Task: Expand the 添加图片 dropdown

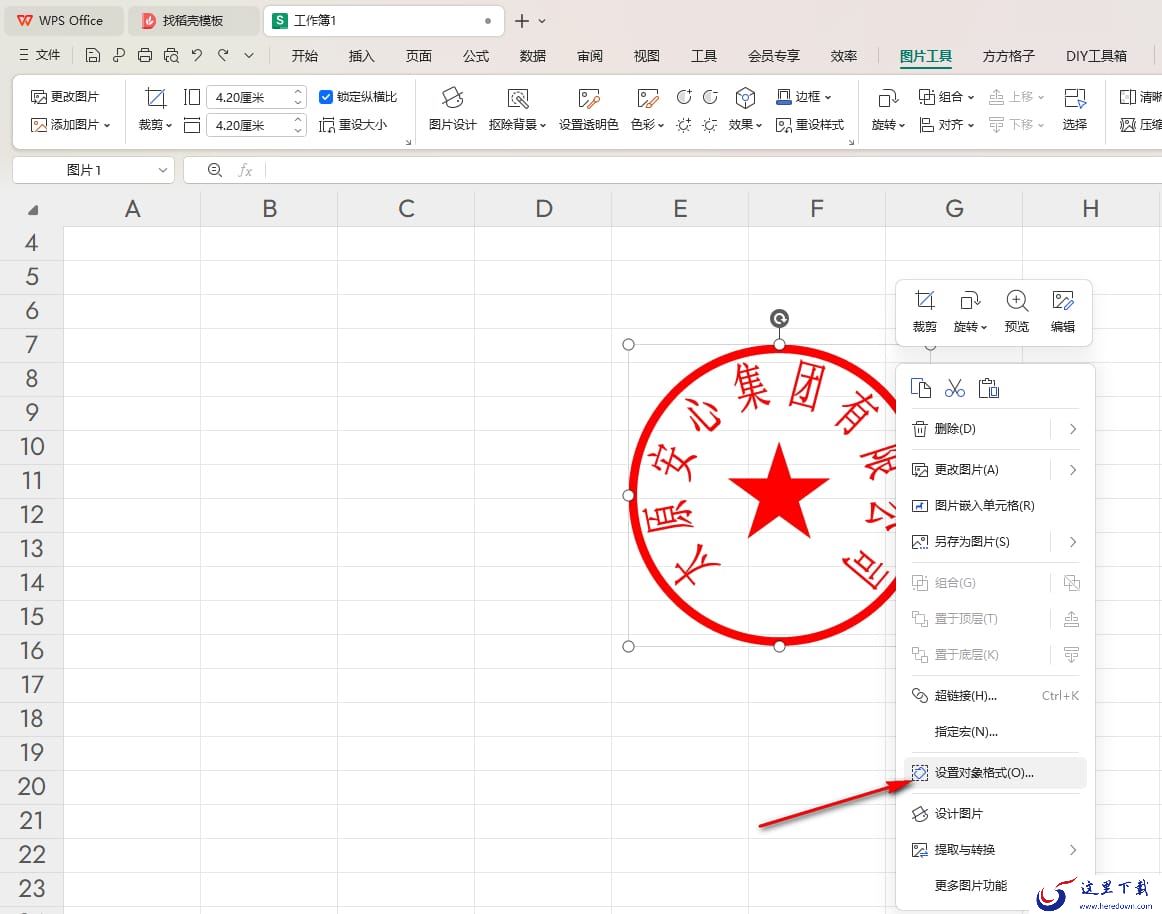Action: point(107,125)
